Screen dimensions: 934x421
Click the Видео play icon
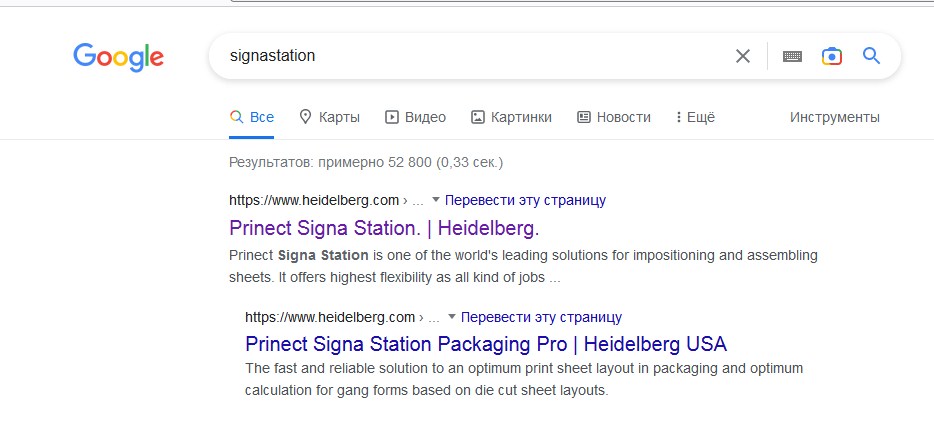coord(392,117)
